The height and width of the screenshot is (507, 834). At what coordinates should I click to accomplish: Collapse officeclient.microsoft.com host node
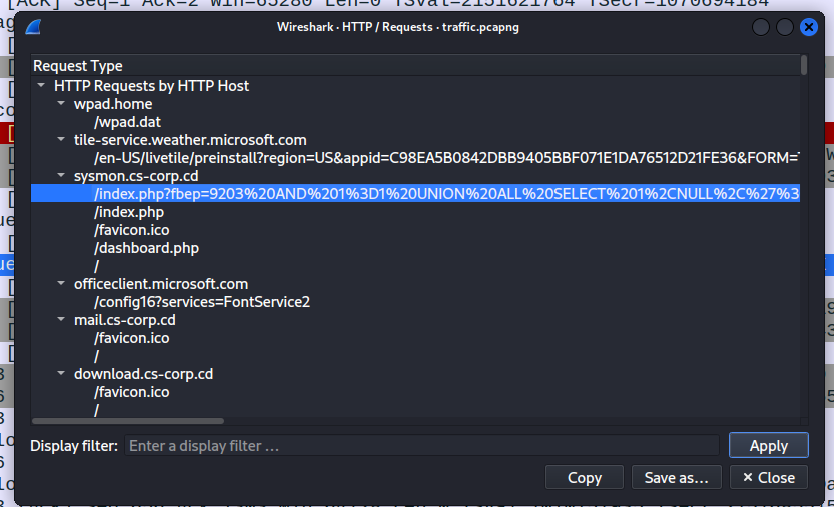click(x=61, y=283)
